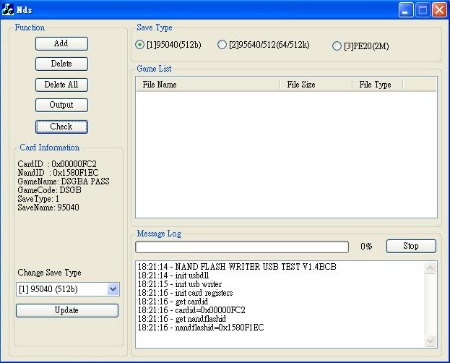Click the log entry 'get cardid'
This screenshot has height=363, width=450.
coord(173,301)
